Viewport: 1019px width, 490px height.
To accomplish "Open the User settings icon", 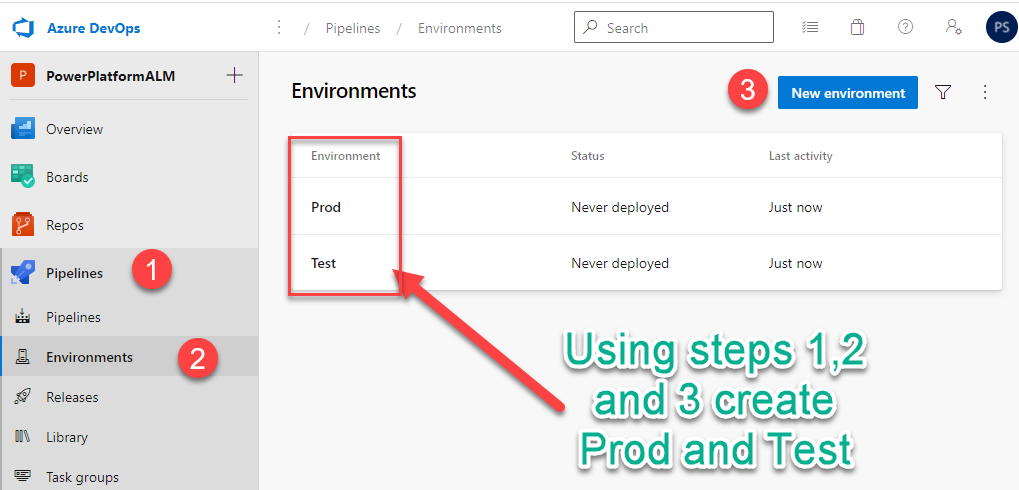I will [x=954, y=27].
